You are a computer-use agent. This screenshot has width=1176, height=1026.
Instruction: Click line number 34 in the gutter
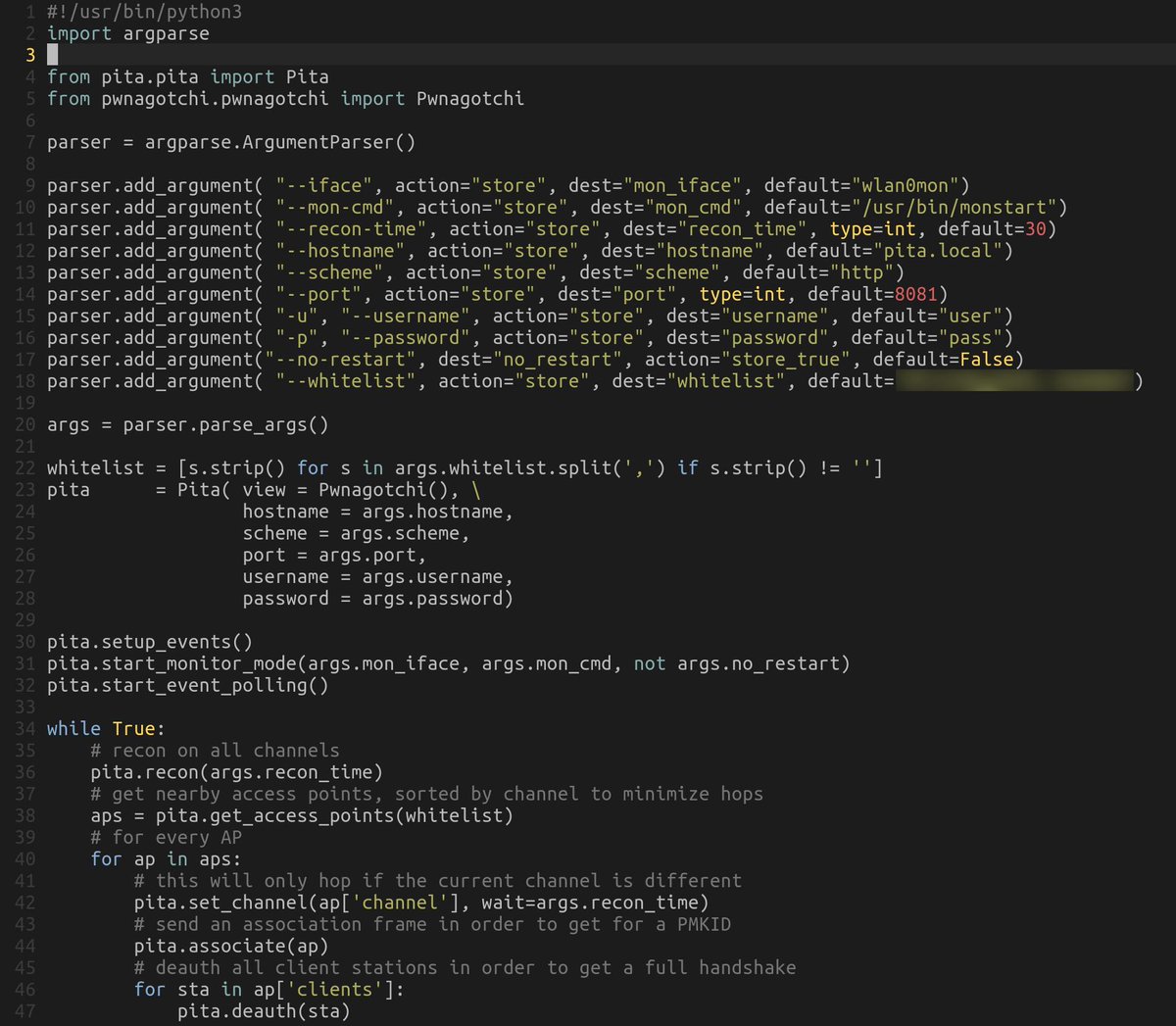click(x=25, y=728)
